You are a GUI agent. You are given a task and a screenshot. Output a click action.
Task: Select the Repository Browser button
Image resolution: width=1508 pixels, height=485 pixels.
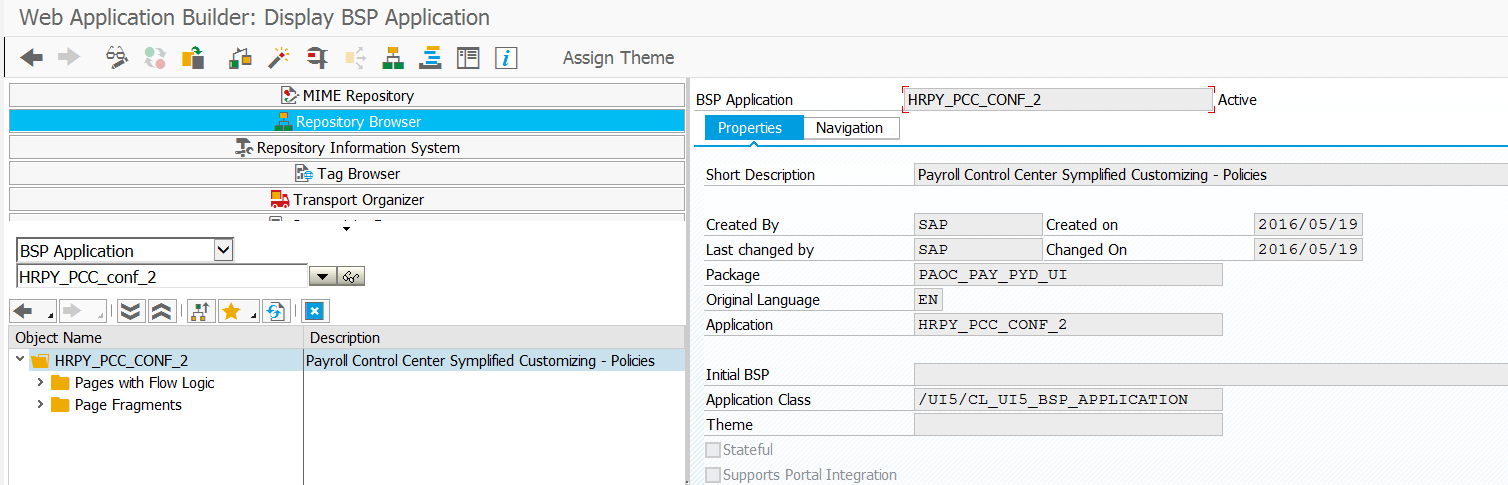347,122
